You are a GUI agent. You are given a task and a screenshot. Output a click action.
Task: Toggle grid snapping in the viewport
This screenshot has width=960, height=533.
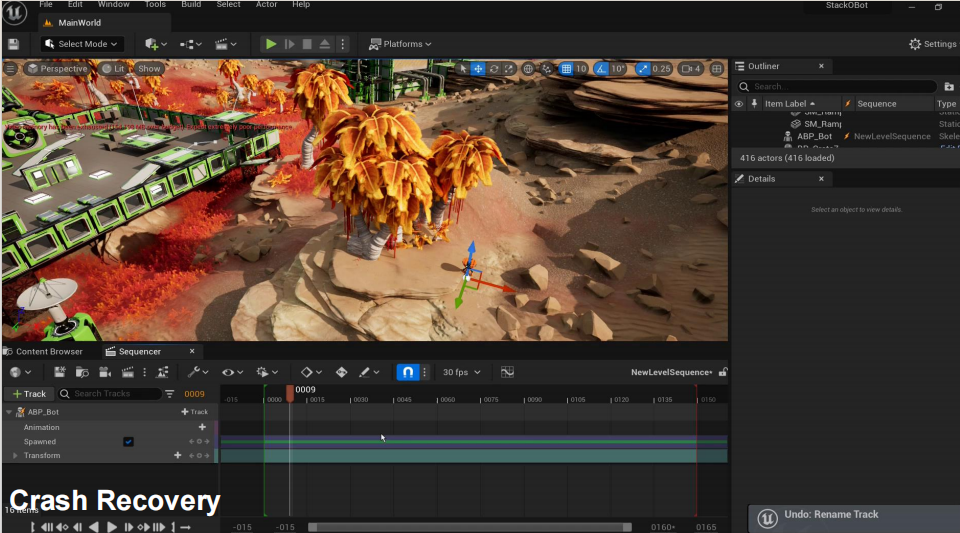point(567,69)
